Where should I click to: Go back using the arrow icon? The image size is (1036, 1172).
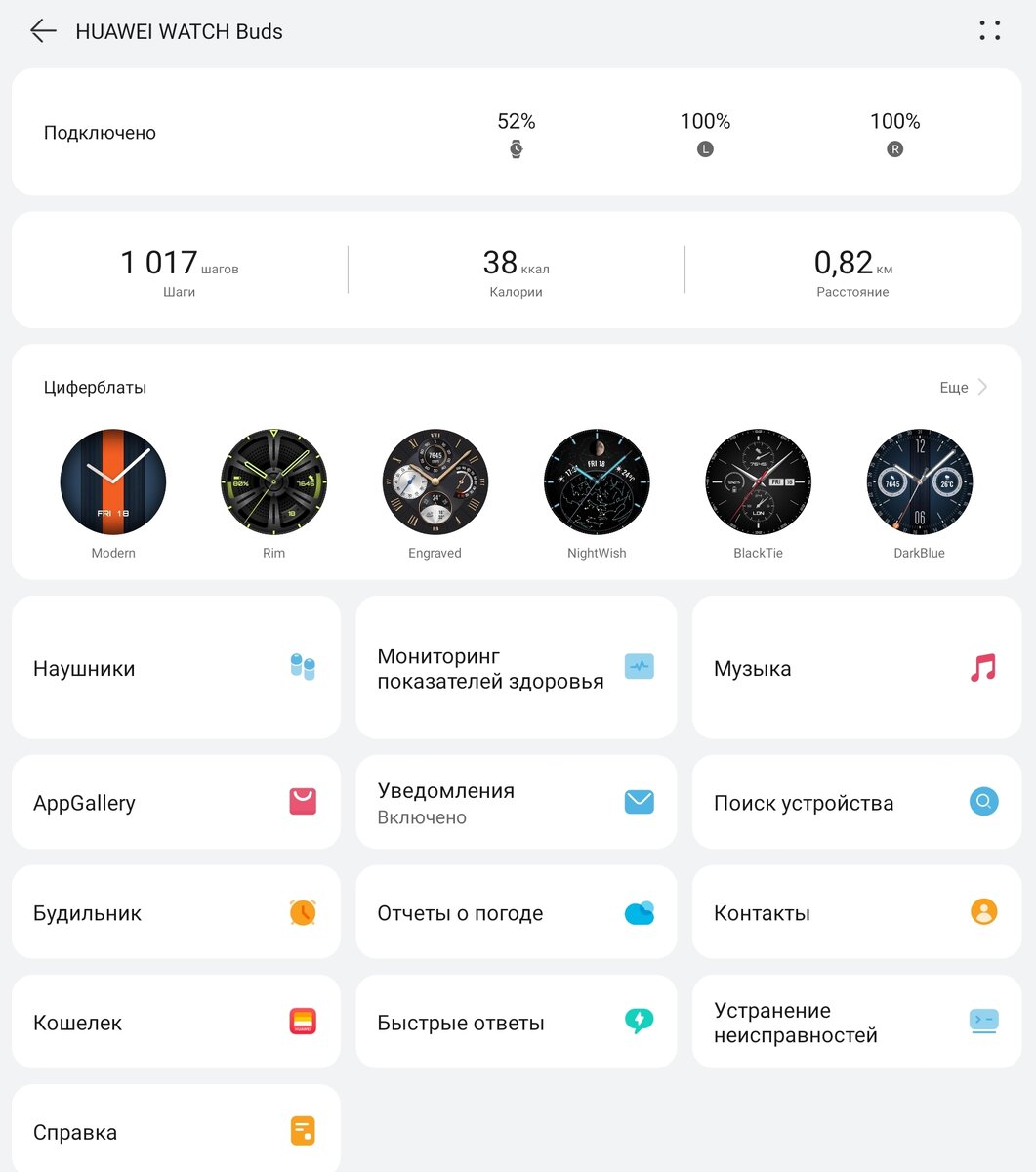[x=43, y=31]
